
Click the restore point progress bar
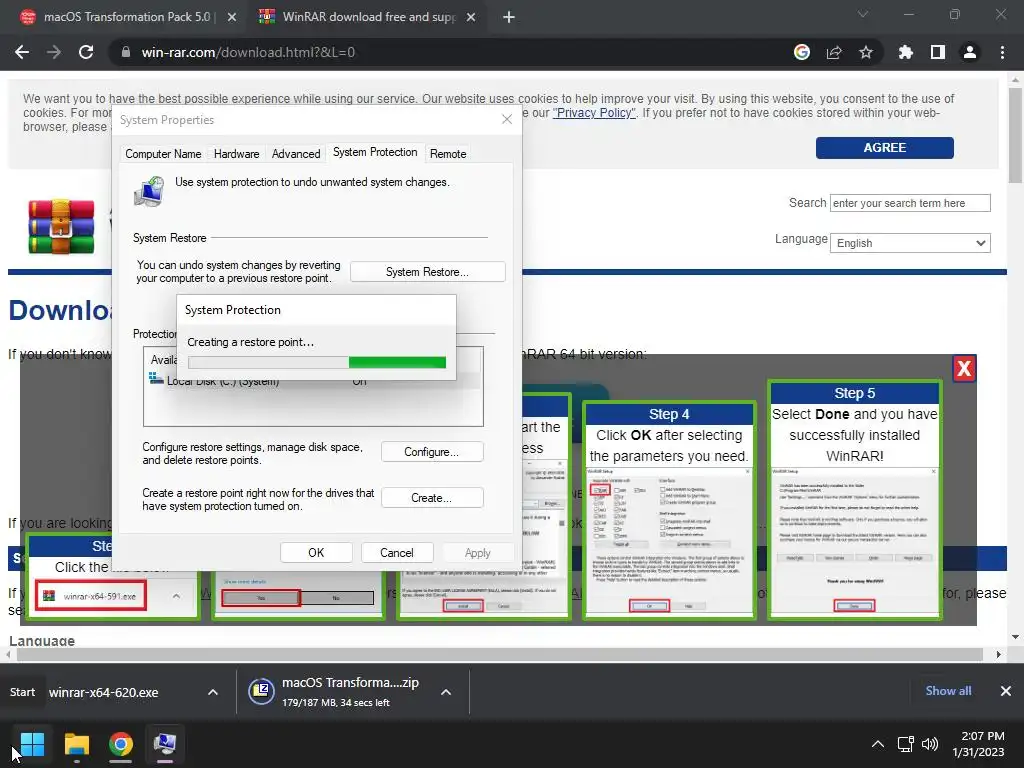[317, 362]
